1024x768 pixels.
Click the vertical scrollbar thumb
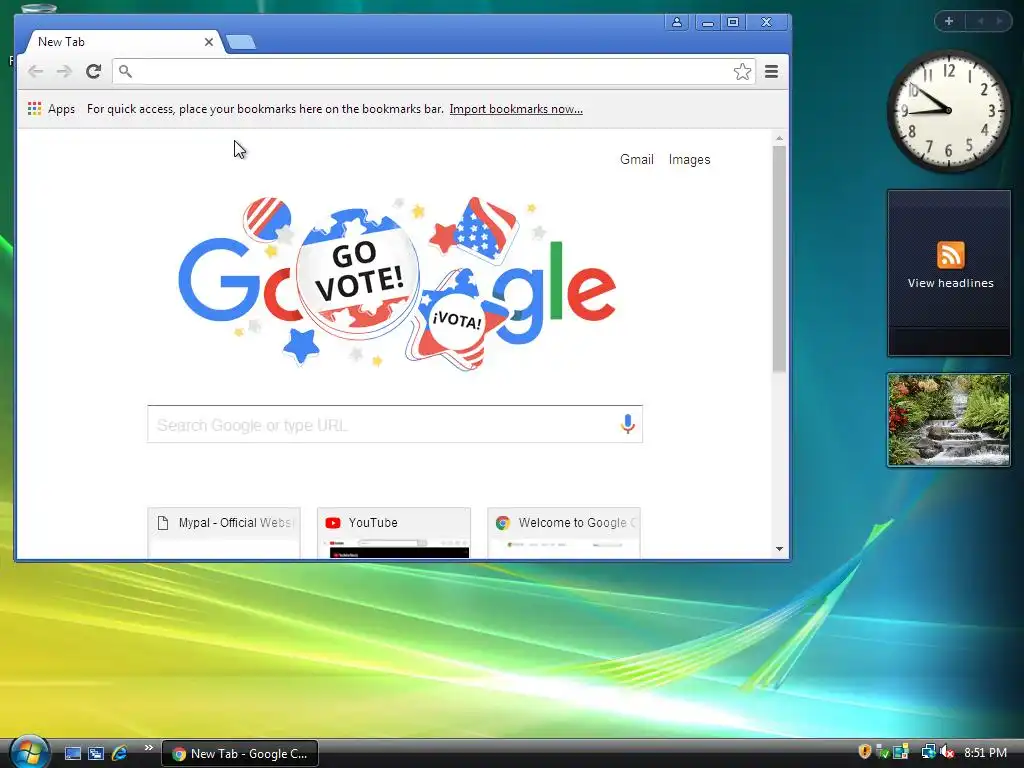pos(779,259)
